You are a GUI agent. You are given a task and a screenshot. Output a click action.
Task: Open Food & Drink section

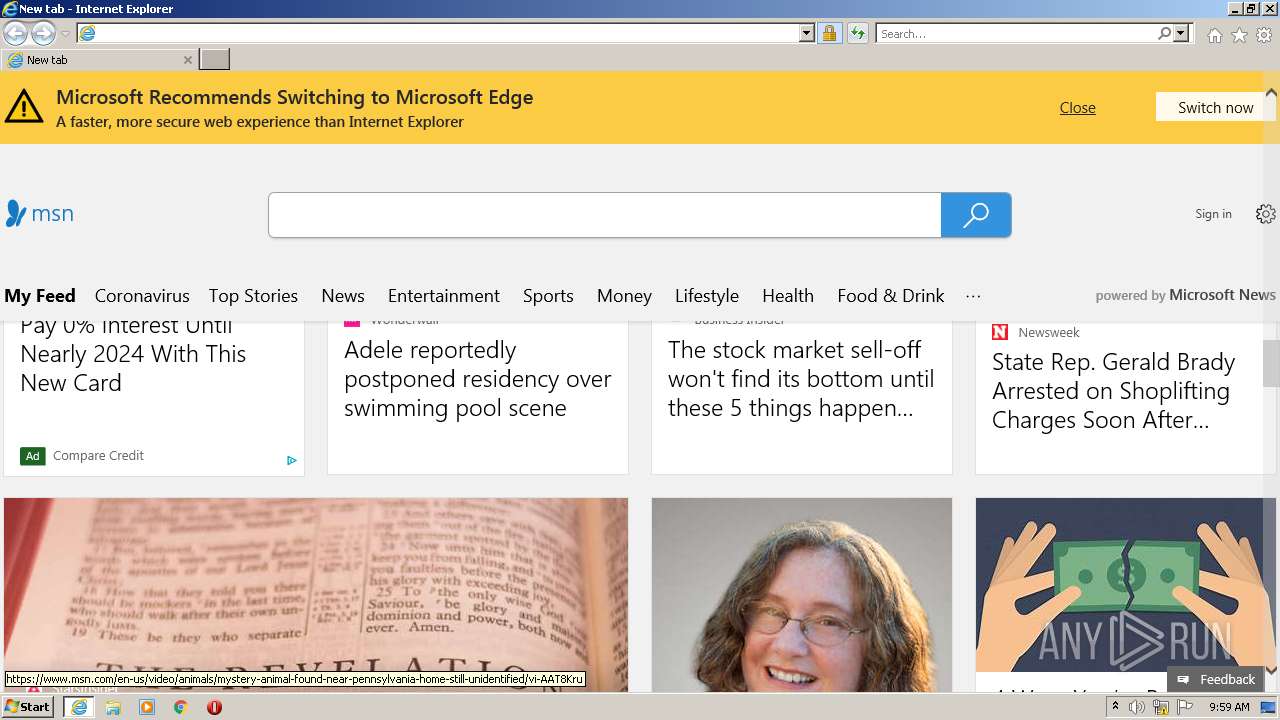(x=891, y=296)
